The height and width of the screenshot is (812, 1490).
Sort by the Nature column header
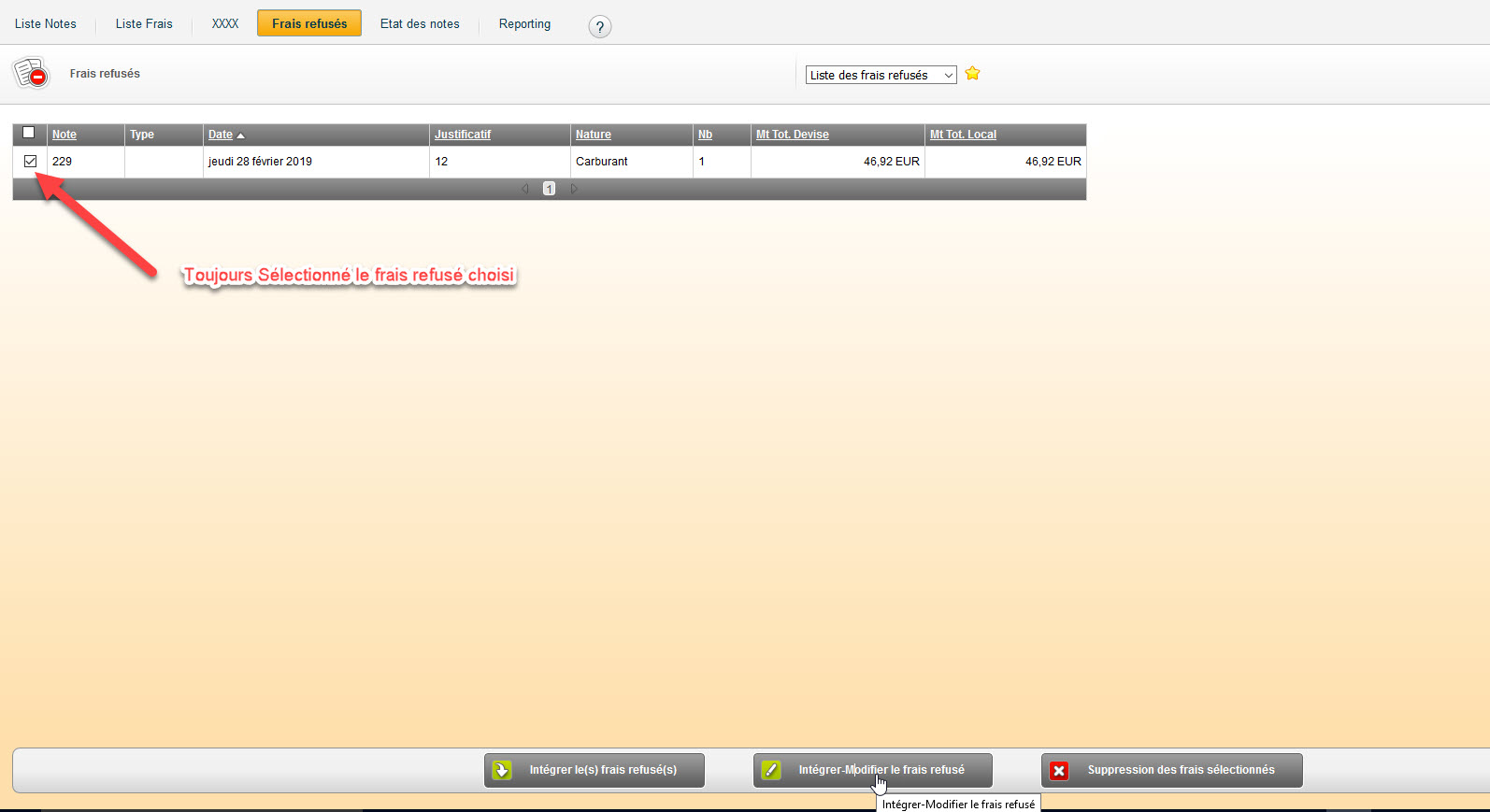593,135
